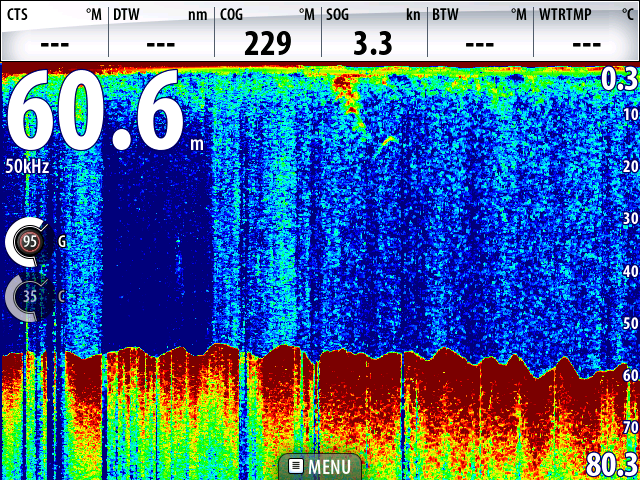Select the WTRTMP water temperature field

coord(586,31)
